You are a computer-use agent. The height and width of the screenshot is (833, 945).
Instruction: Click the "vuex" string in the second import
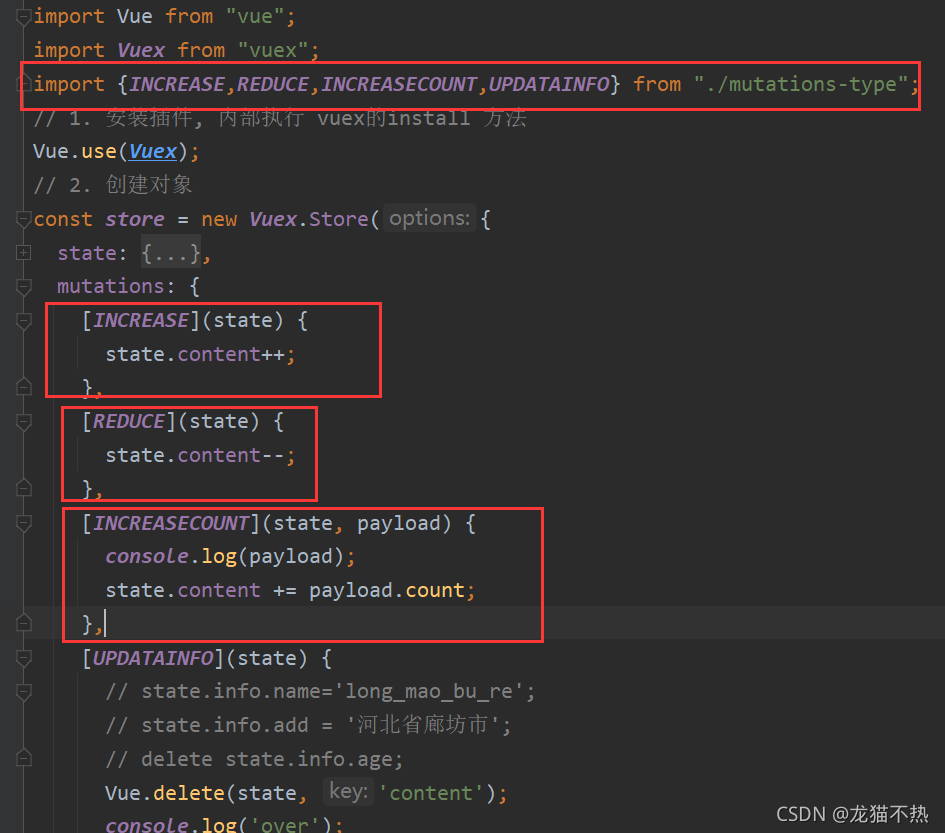(x=273, y=50)
